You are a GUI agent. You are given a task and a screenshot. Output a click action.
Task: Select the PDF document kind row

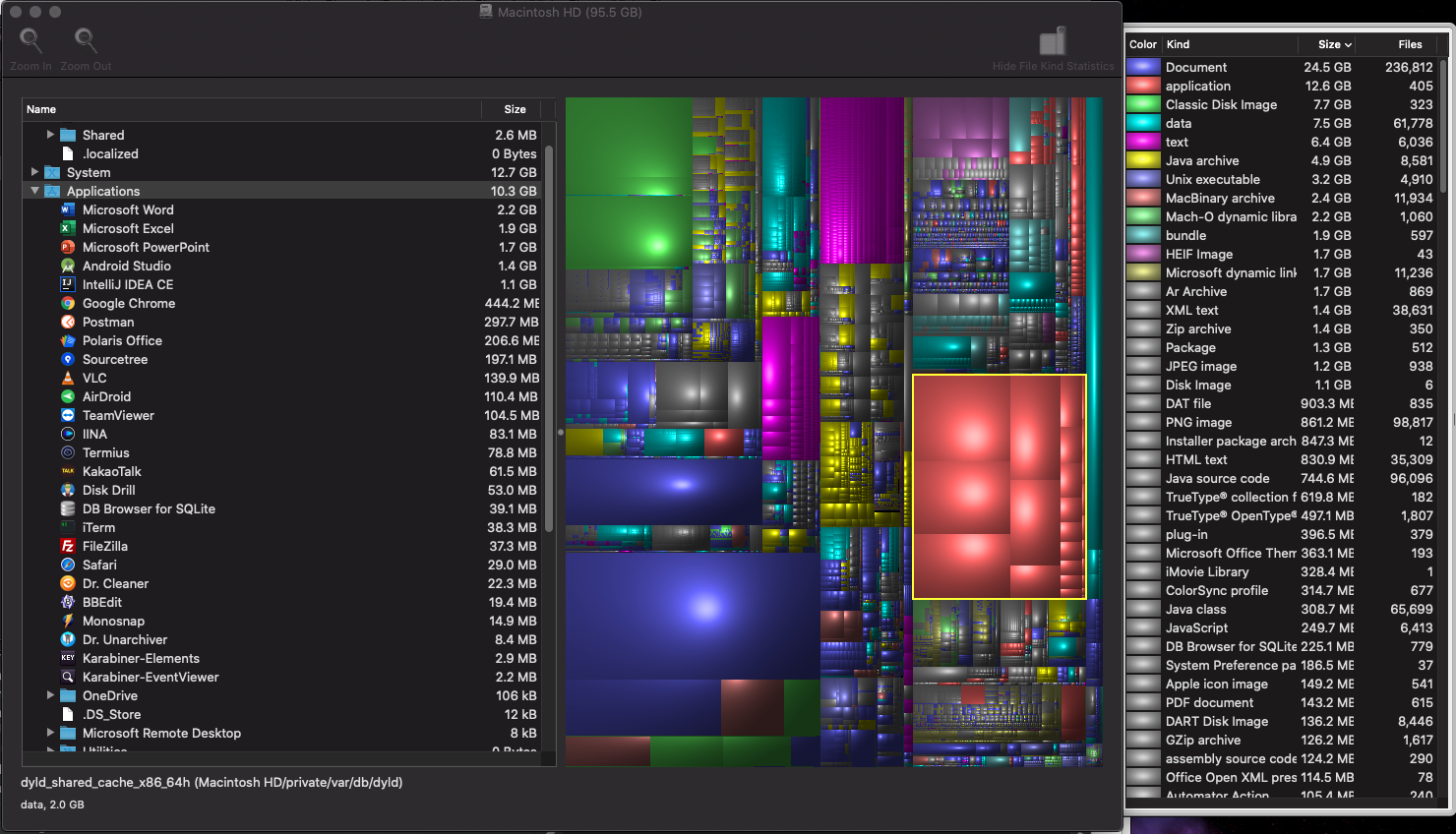click(1282, 702)
